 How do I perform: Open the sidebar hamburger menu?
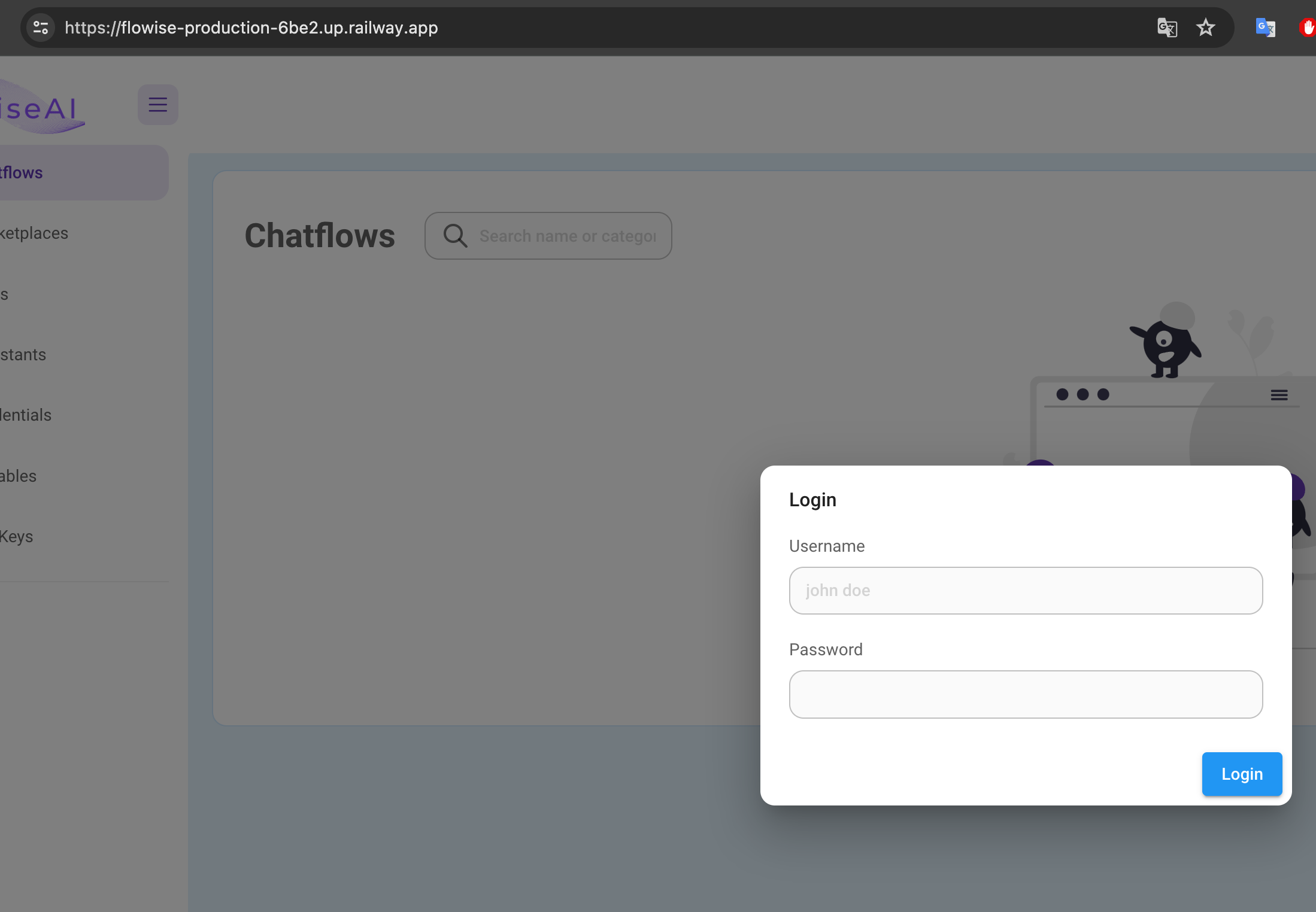tap(157, 104)
